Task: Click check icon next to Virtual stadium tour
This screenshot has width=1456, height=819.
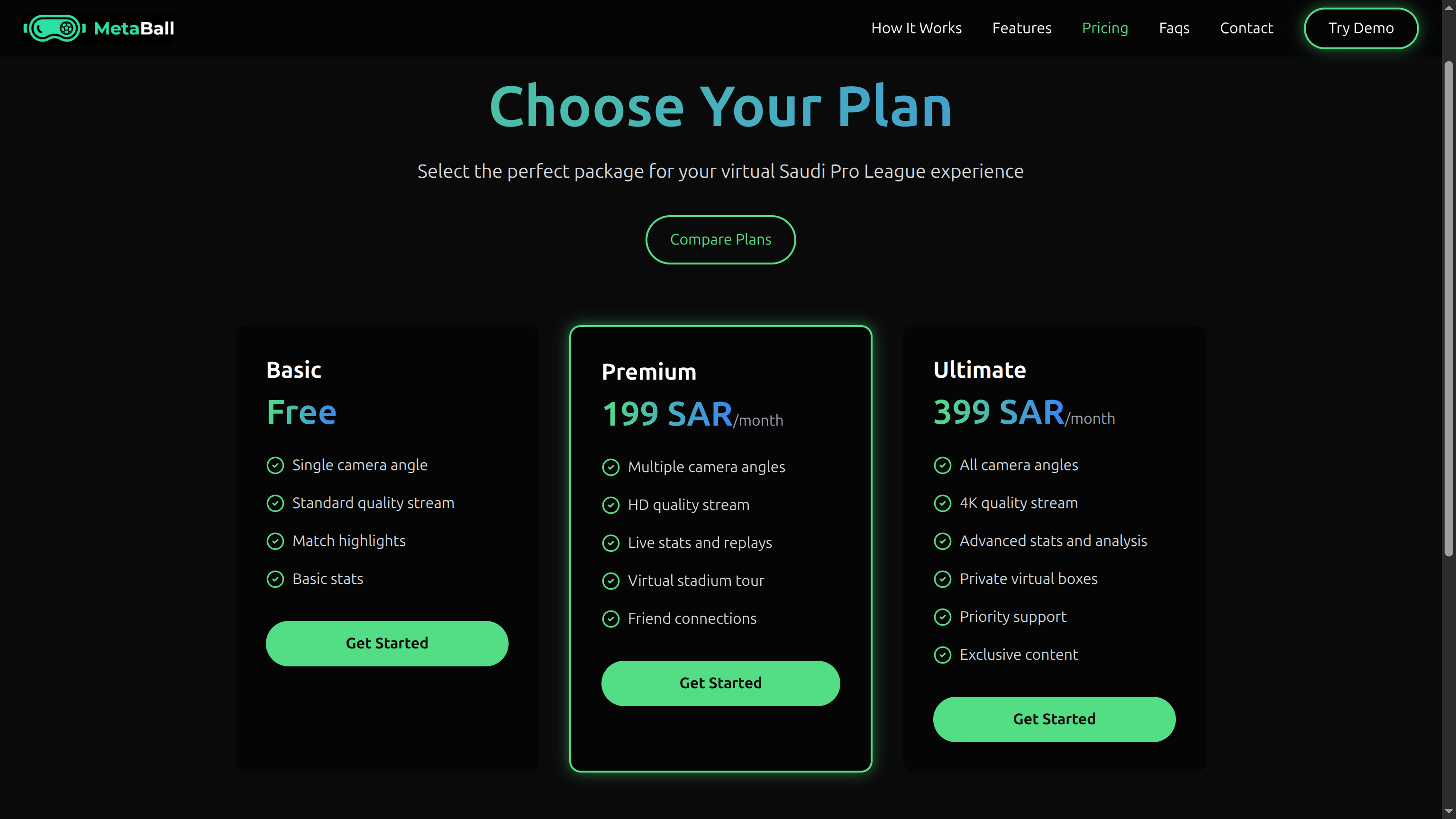Action: pos(611,581)
